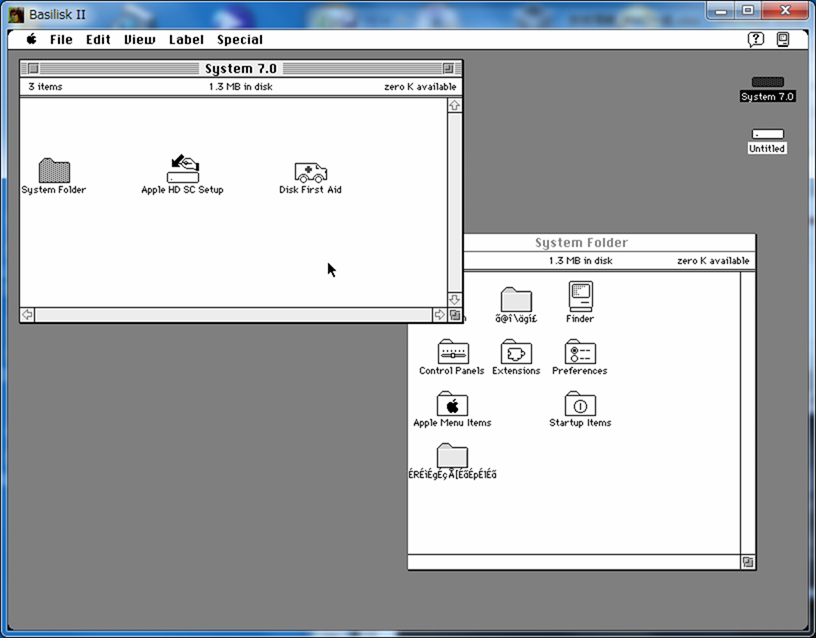The width and height of the screenshot is (816, 638).
Task: Click the Finder icon in System Folder
Action: (x=580, y=297)
